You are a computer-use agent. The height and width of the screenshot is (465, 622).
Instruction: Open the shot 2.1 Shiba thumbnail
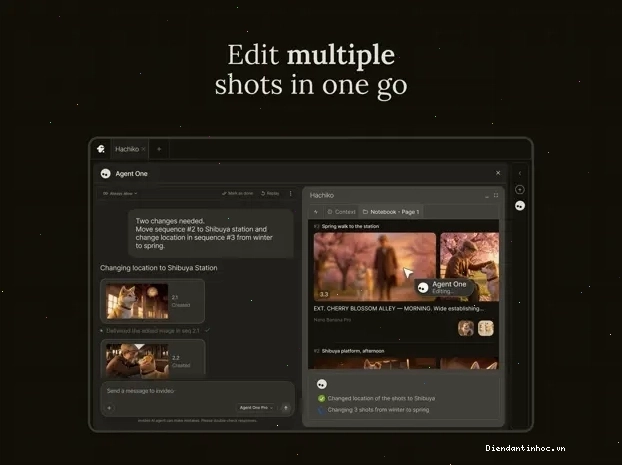tap(137, 301)
